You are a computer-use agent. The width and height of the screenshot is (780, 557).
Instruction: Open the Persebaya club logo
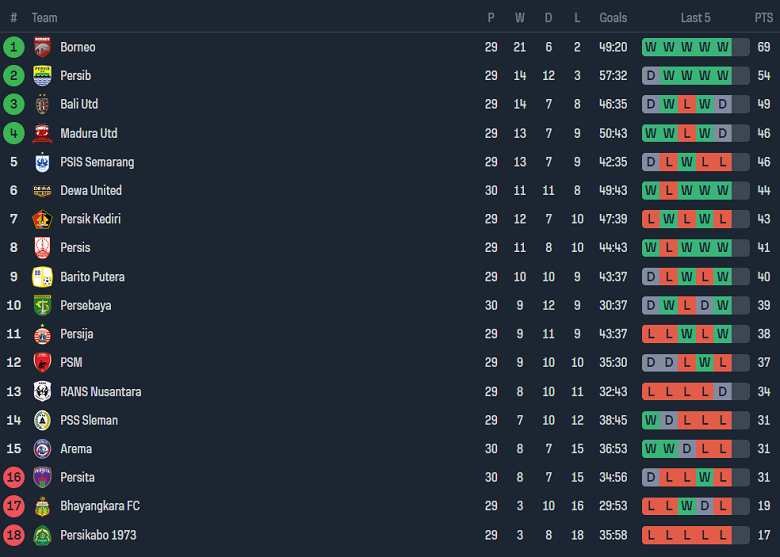(x=42, y=305)
